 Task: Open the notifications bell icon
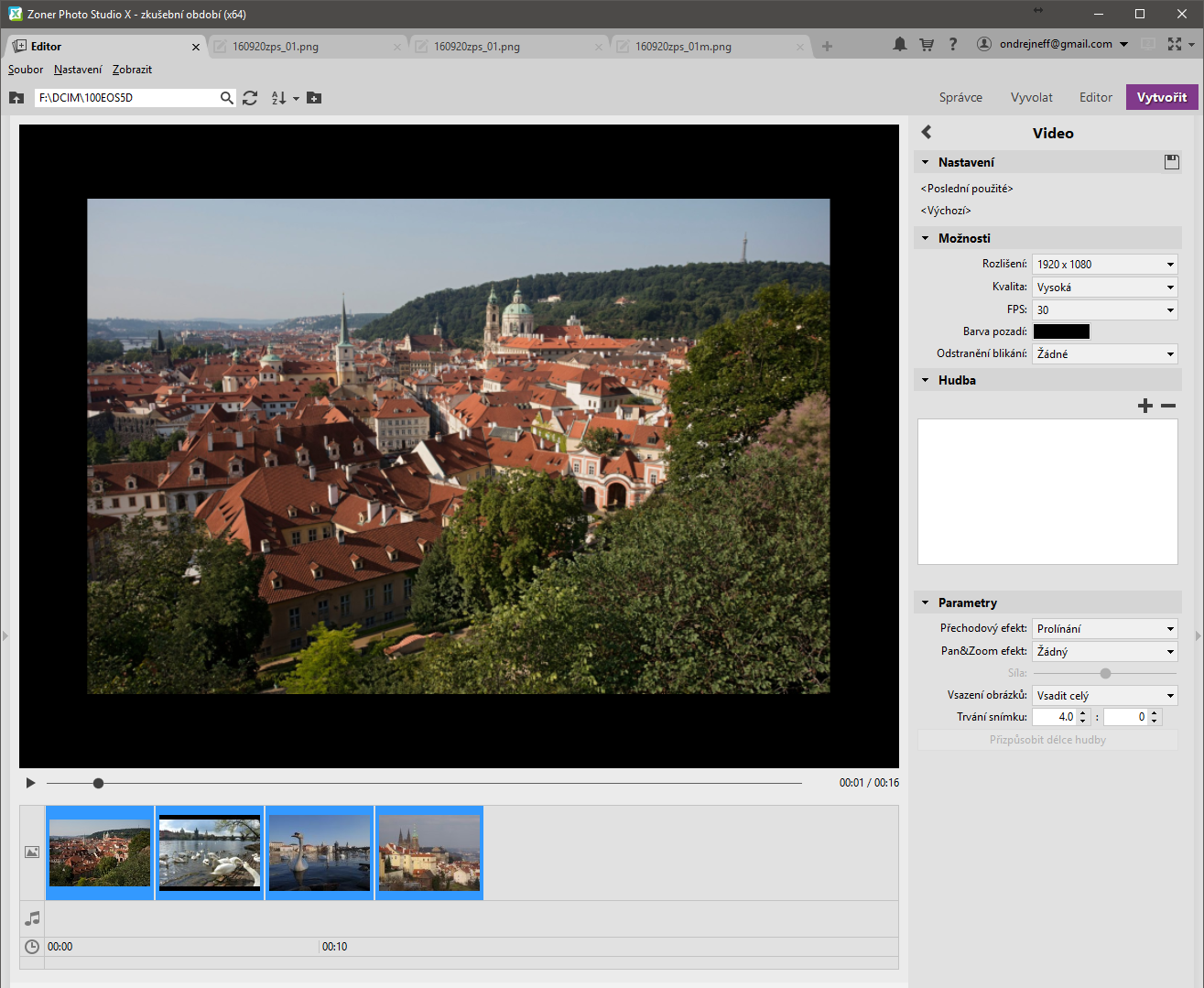(900, 44)
